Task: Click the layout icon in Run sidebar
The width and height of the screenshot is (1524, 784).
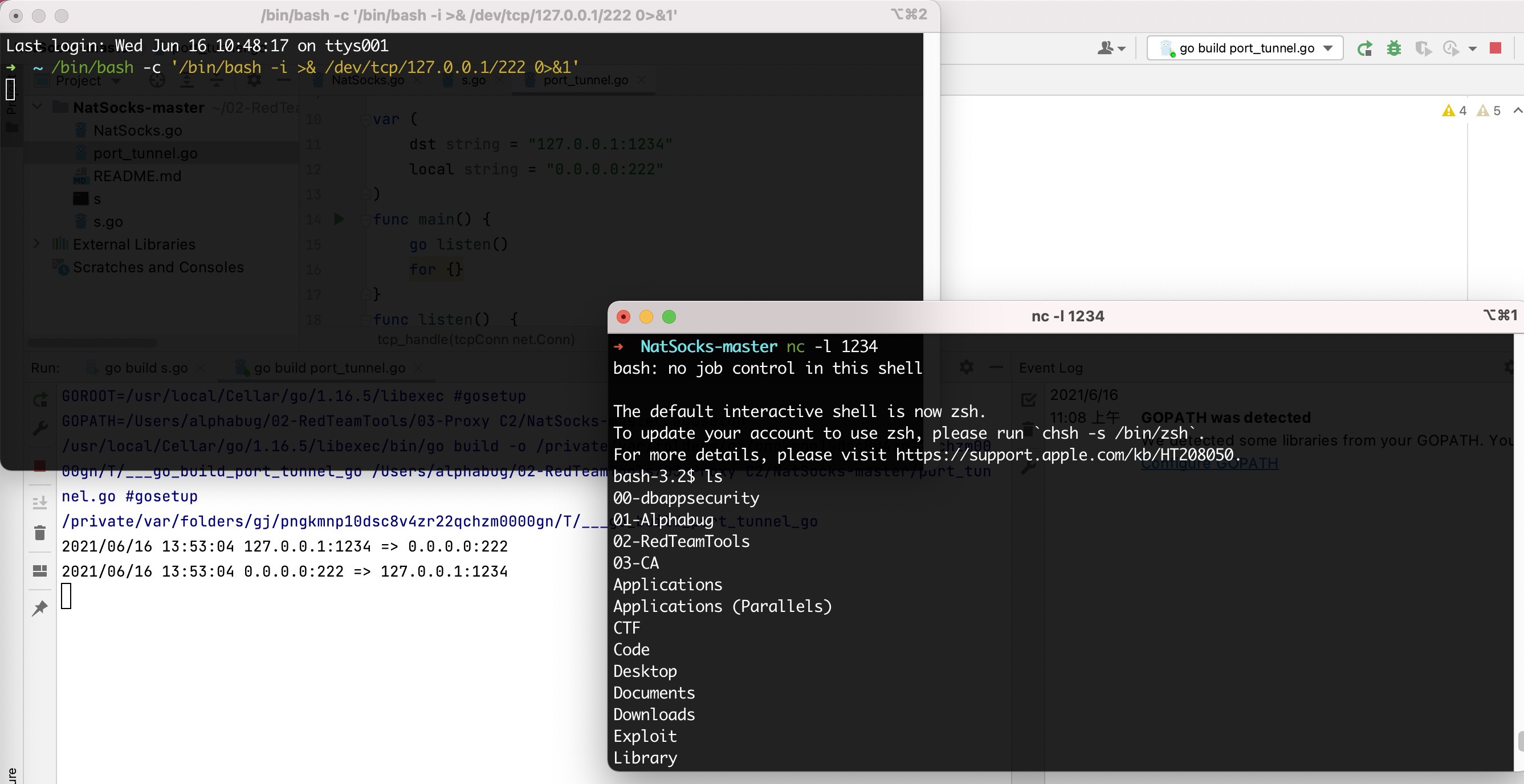Action: pos(40,570)
